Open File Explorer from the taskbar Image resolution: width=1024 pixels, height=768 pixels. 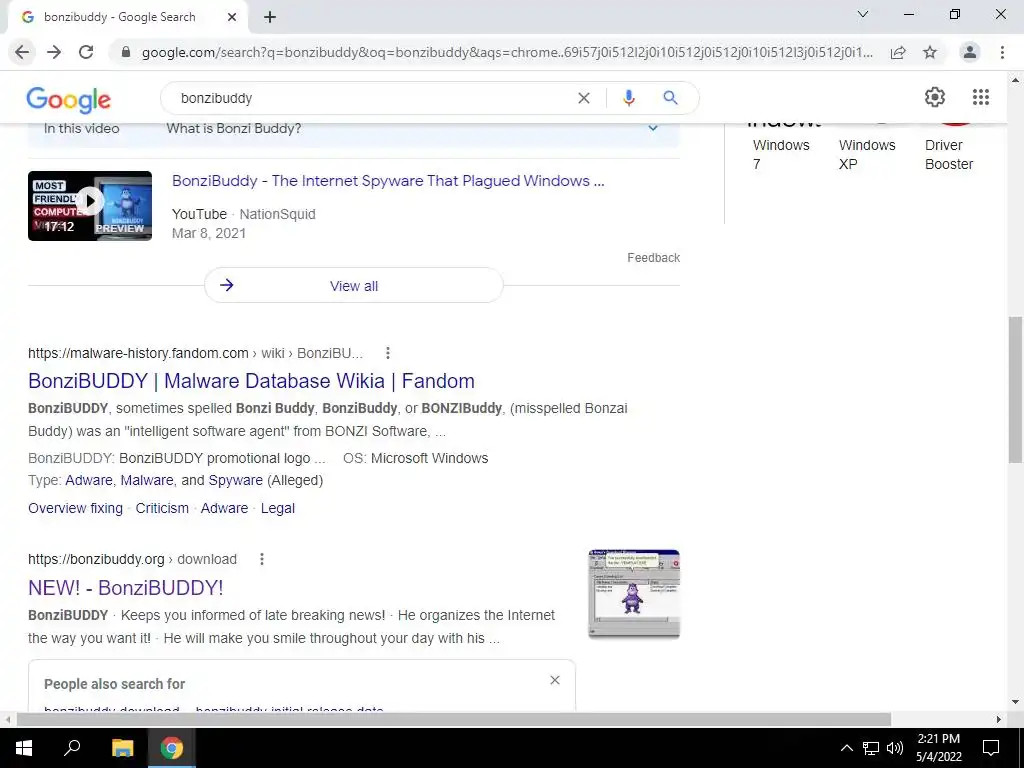coord(122,748)
